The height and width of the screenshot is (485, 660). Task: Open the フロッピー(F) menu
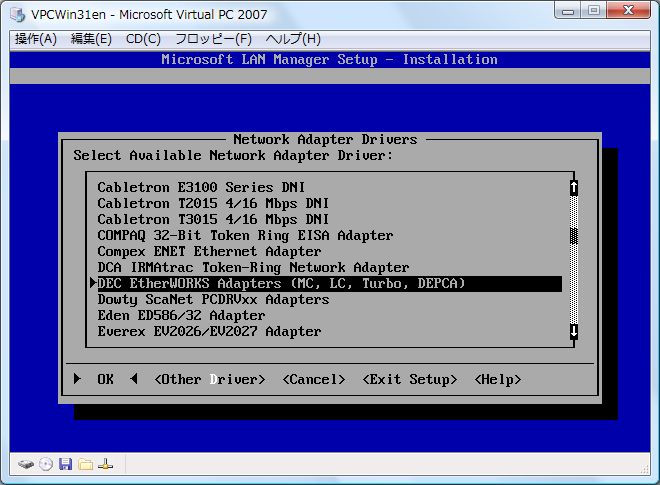(213, 39)
